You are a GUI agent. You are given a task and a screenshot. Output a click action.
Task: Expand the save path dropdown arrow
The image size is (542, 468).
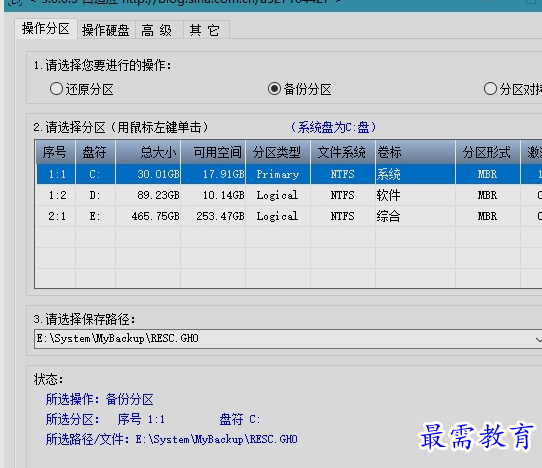click(538, 339)
